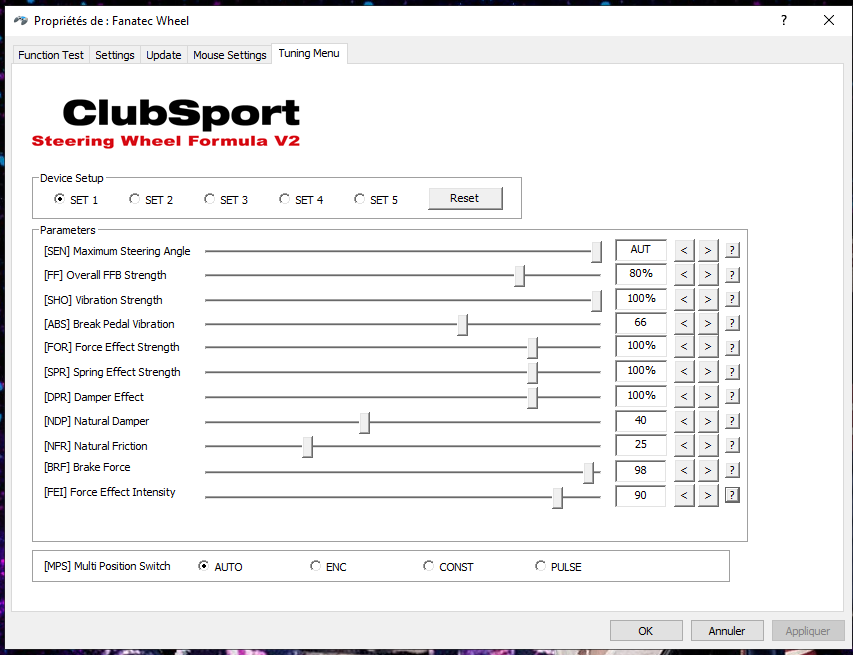Viewport: 853px width, 655px height.
Task: Open help for Brake Force
Action: click(732, 470)
